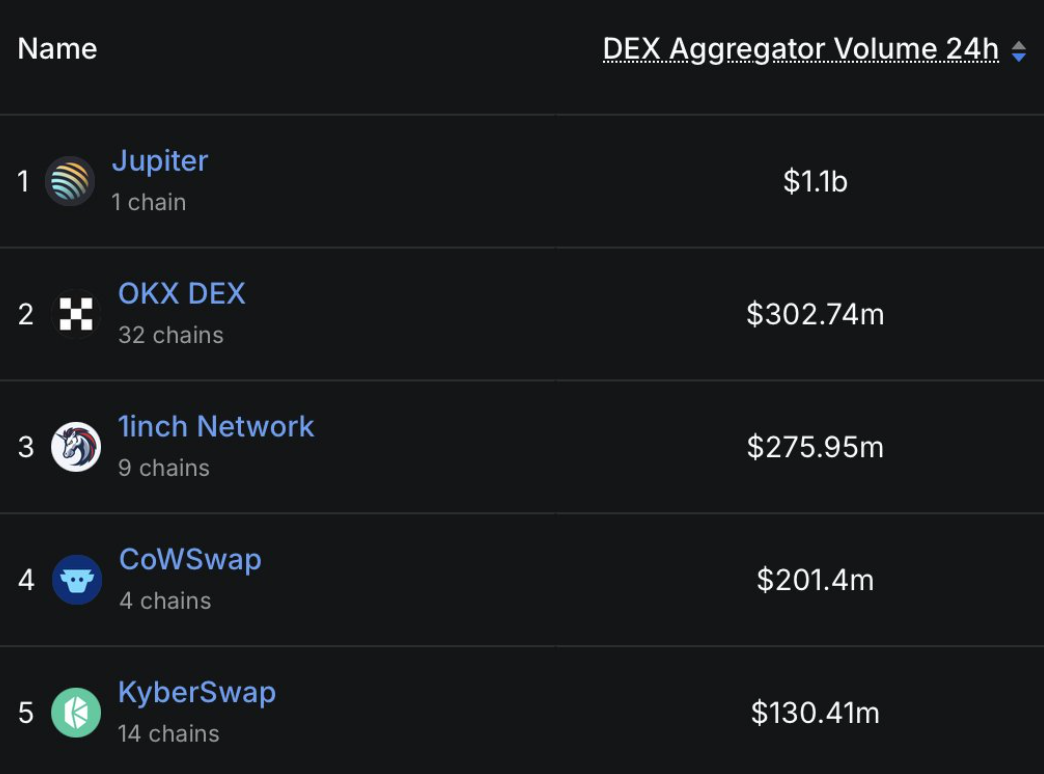Viewport: 1044px width, 774px height.
Task: Open the CoWSwap protocol link
Action: (x=190, y=560)
